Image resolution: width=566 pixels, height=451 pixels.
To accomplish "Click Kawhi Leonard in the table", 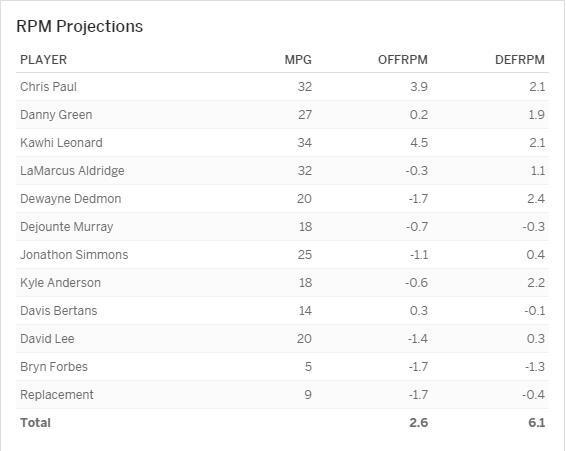I will pos(61,143).
